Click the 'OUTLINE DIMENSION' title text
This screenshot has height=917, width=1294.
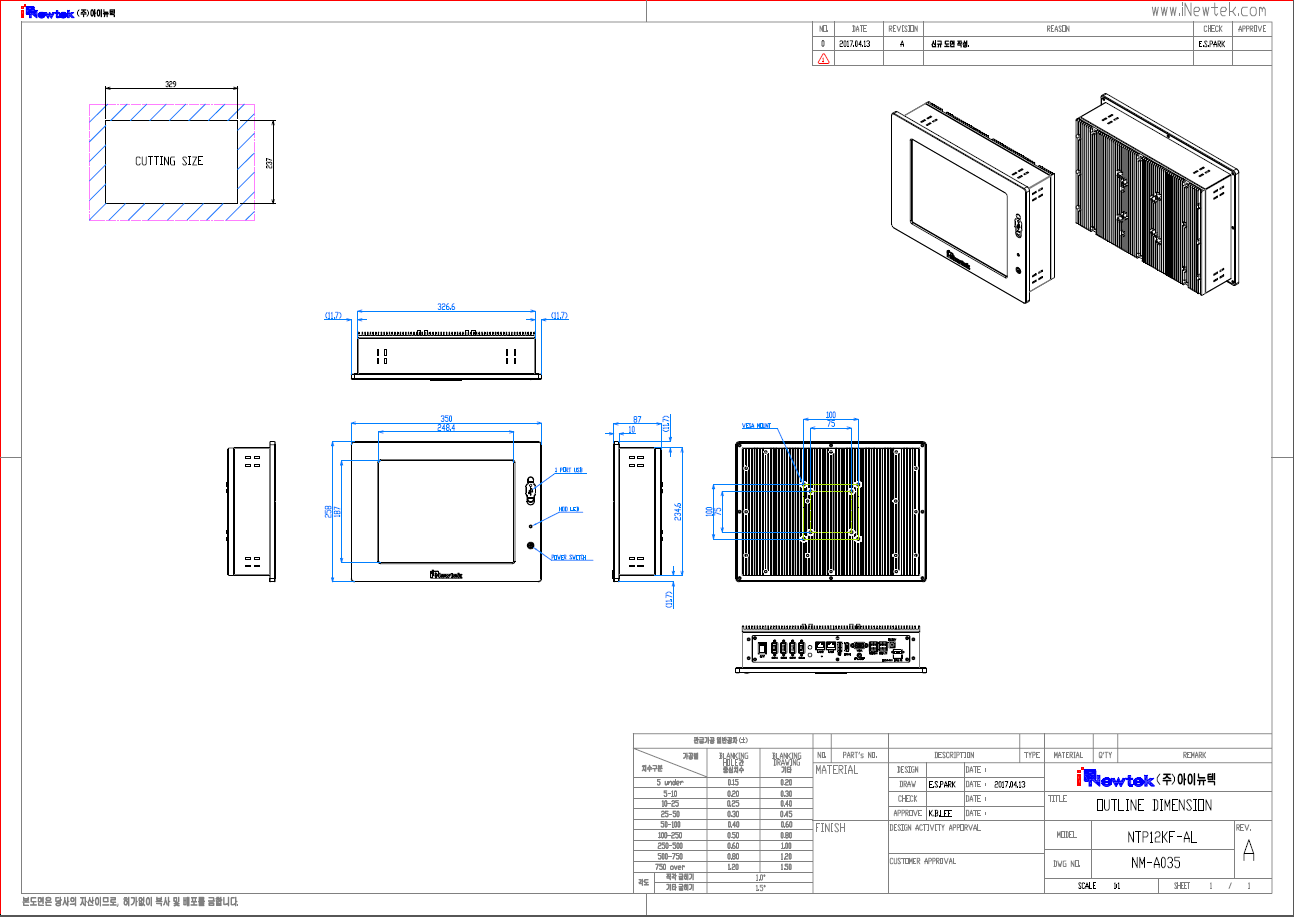pyautogui.click(x=1154, y=805)
